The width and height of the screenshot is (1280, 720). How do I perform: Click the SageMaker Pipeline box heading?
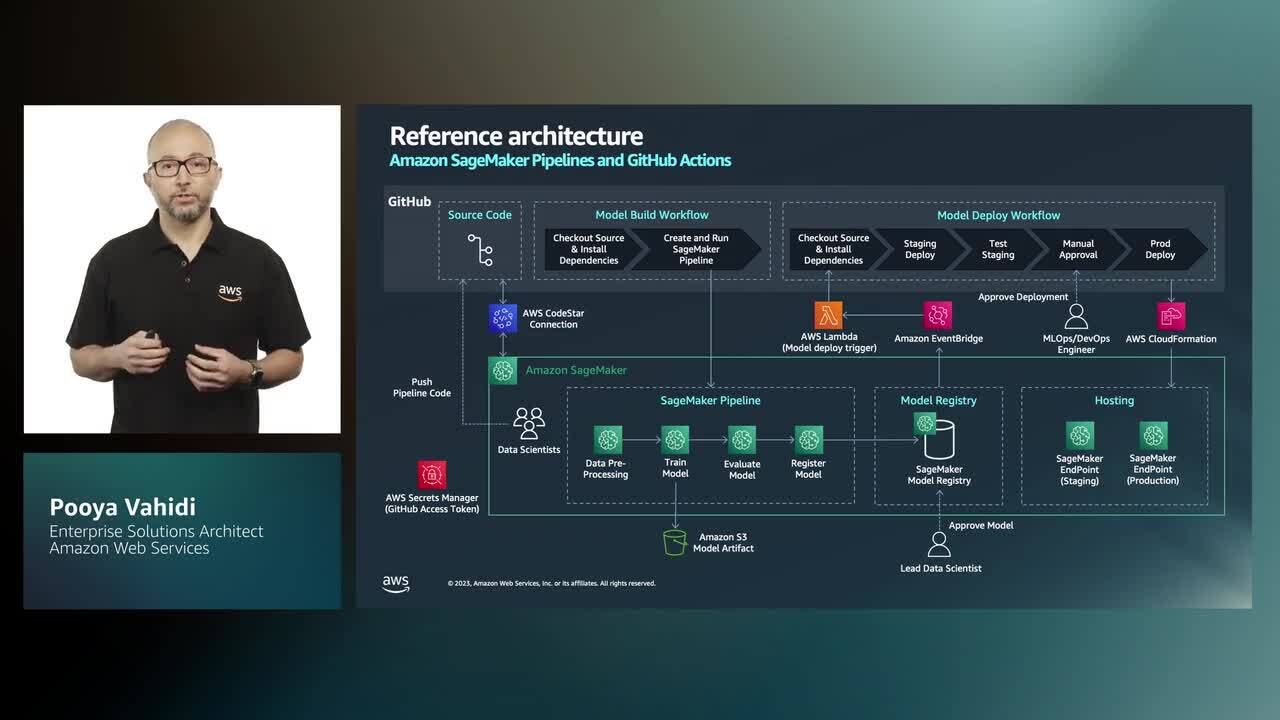coord(710,400)
